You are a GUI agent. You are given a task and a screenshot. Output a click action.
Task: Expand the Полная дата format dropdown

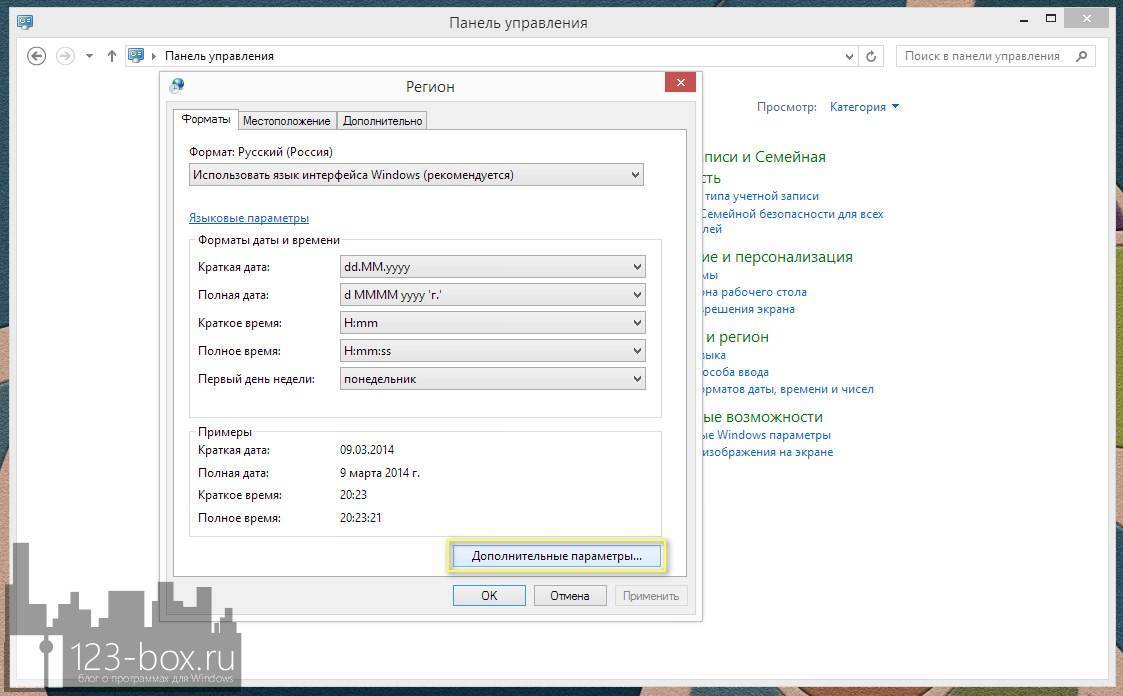tap(636, 295)
